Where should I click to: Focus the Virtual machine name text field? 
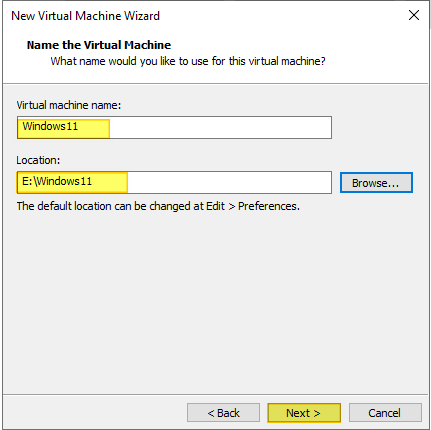tap(174, 127)
